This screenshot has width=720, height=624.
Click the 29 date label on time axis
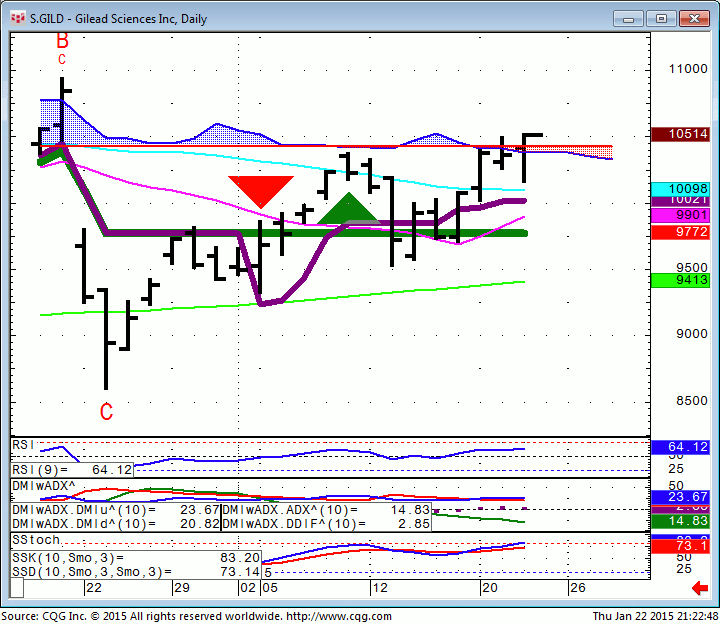182,588
